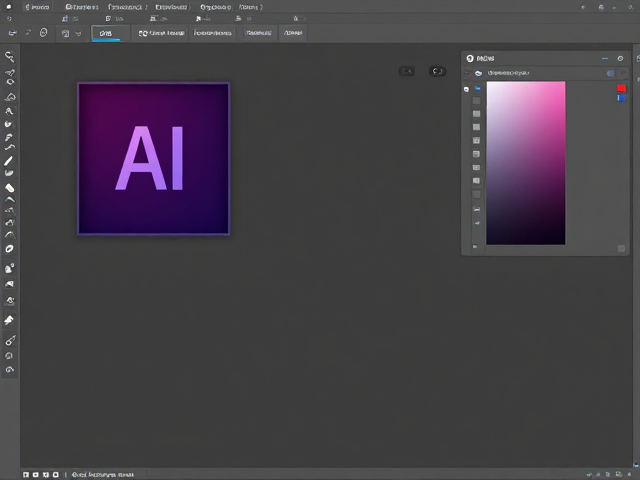
Task: Click the options bar button with looping-arrows icon
Action: click(x=161, y=33)
